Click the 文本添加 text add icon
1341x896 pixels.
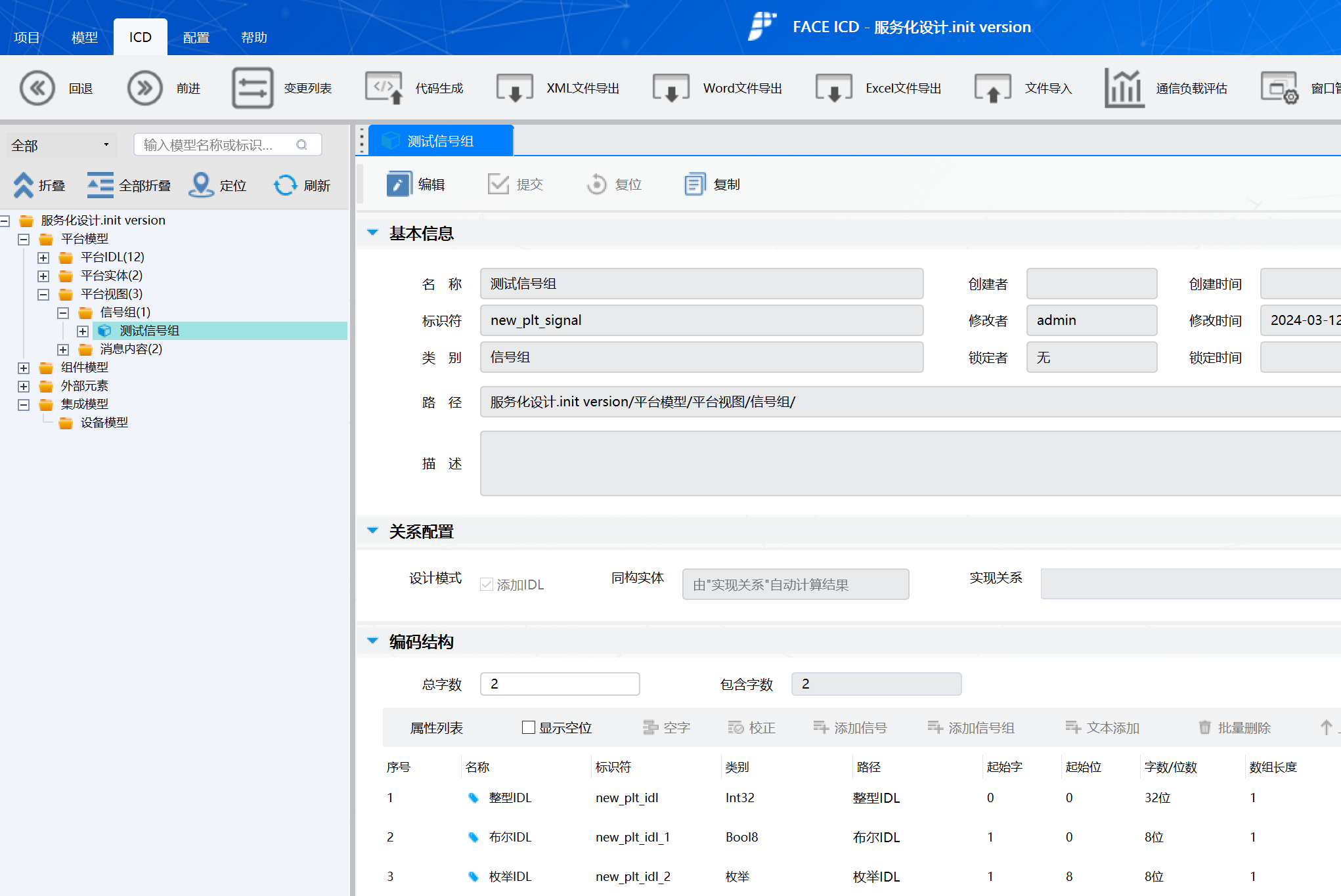(1073, 727)
